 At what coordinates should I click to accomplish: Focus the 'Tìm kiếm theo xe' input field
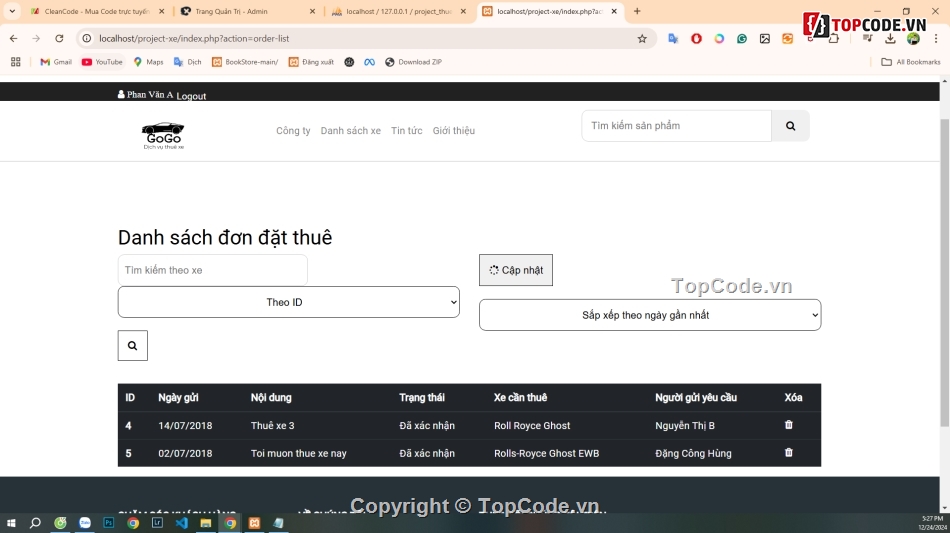(x=213, y=270)
